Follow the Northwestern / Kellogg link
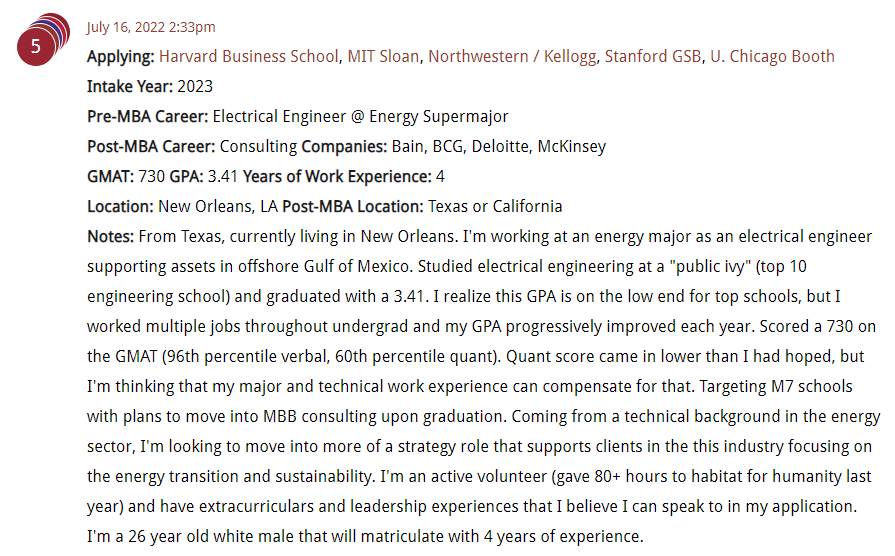 [512, 57]
